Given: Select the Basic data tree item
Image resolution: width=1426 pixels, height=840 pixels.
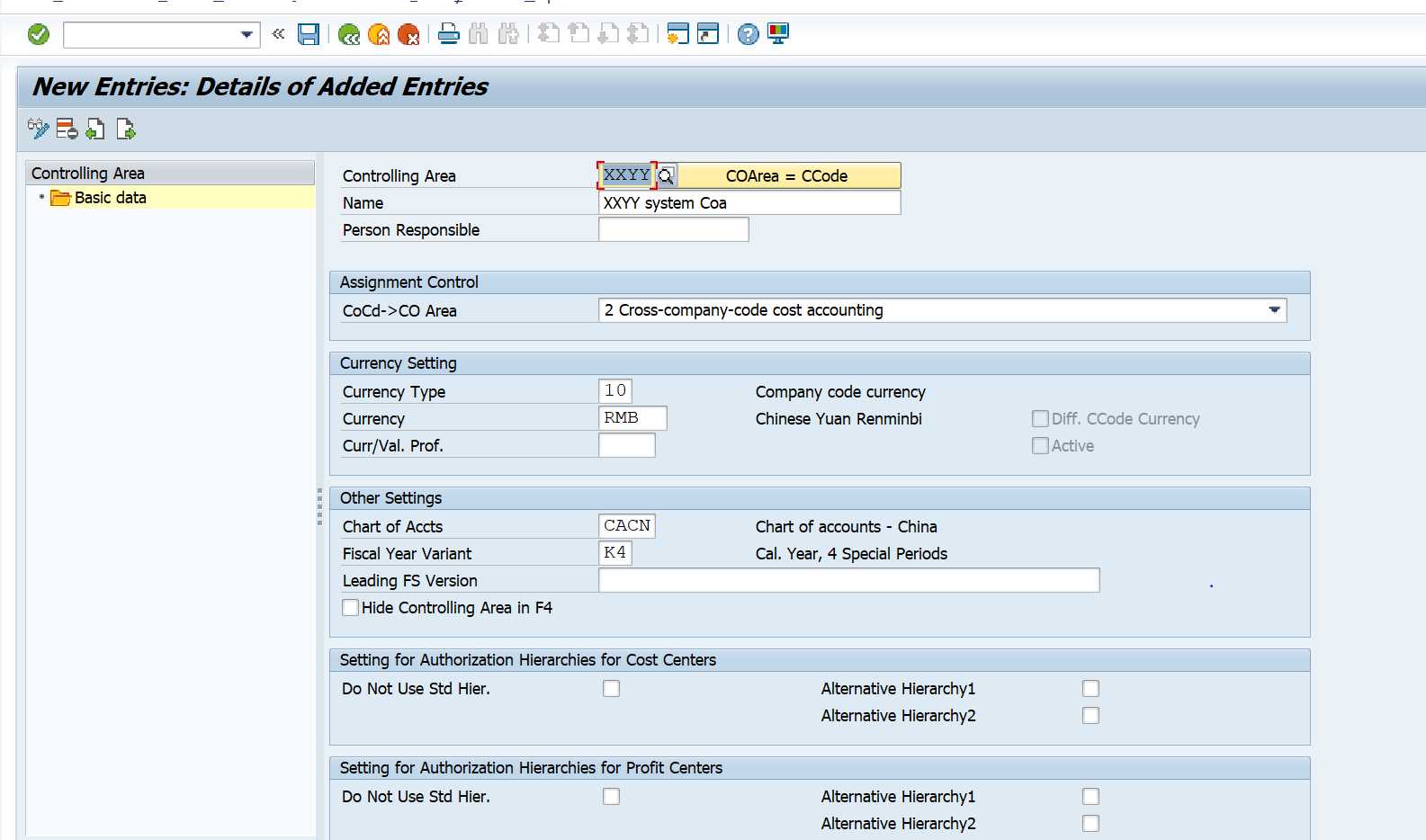Looking at the screenshot, I should 110,198.
